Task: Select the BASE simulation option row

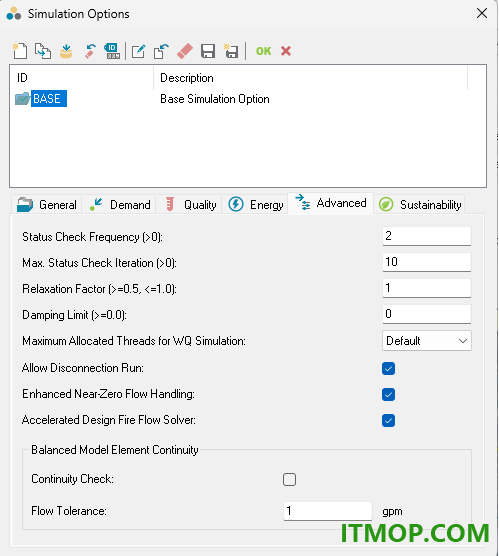Action: [x=248, y=99]
